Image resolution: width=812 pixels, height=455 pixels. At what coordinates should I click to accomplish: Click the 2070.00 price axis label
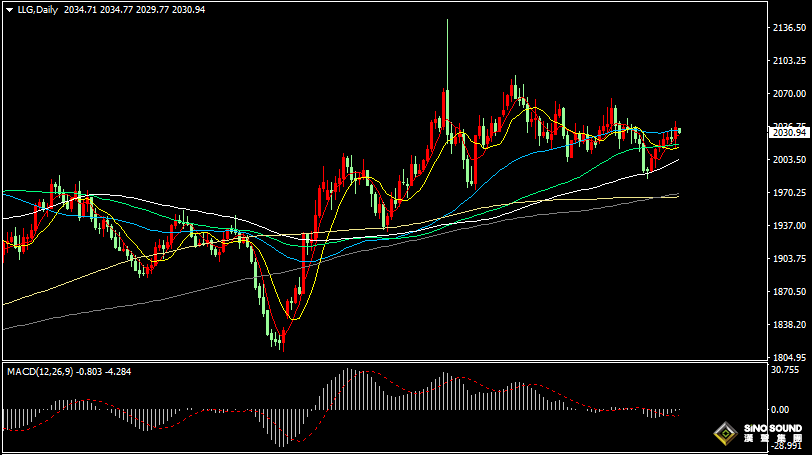click(x=790, y=94)
